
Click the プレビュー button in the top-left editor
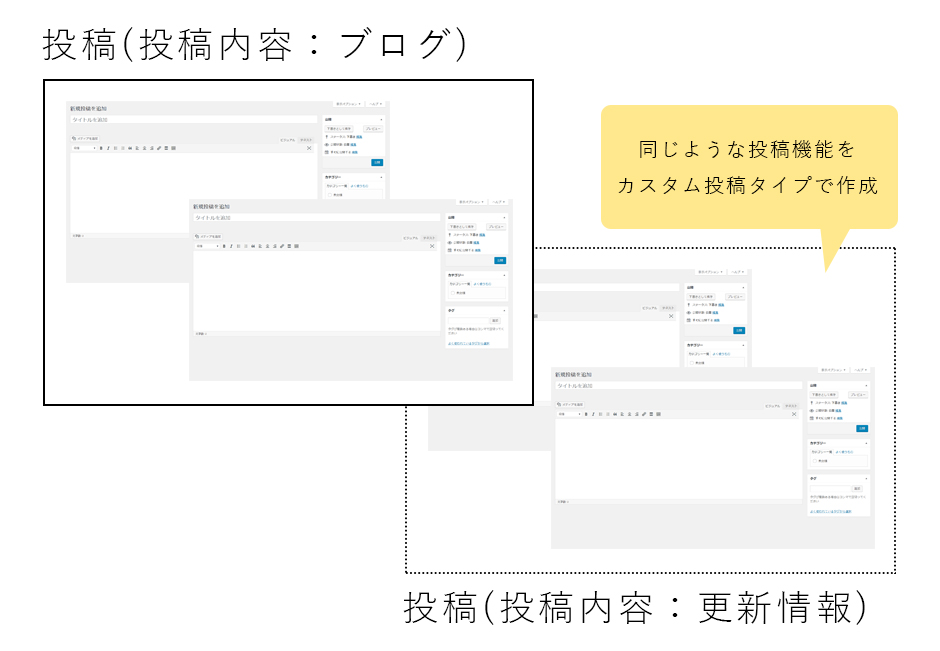374,129
